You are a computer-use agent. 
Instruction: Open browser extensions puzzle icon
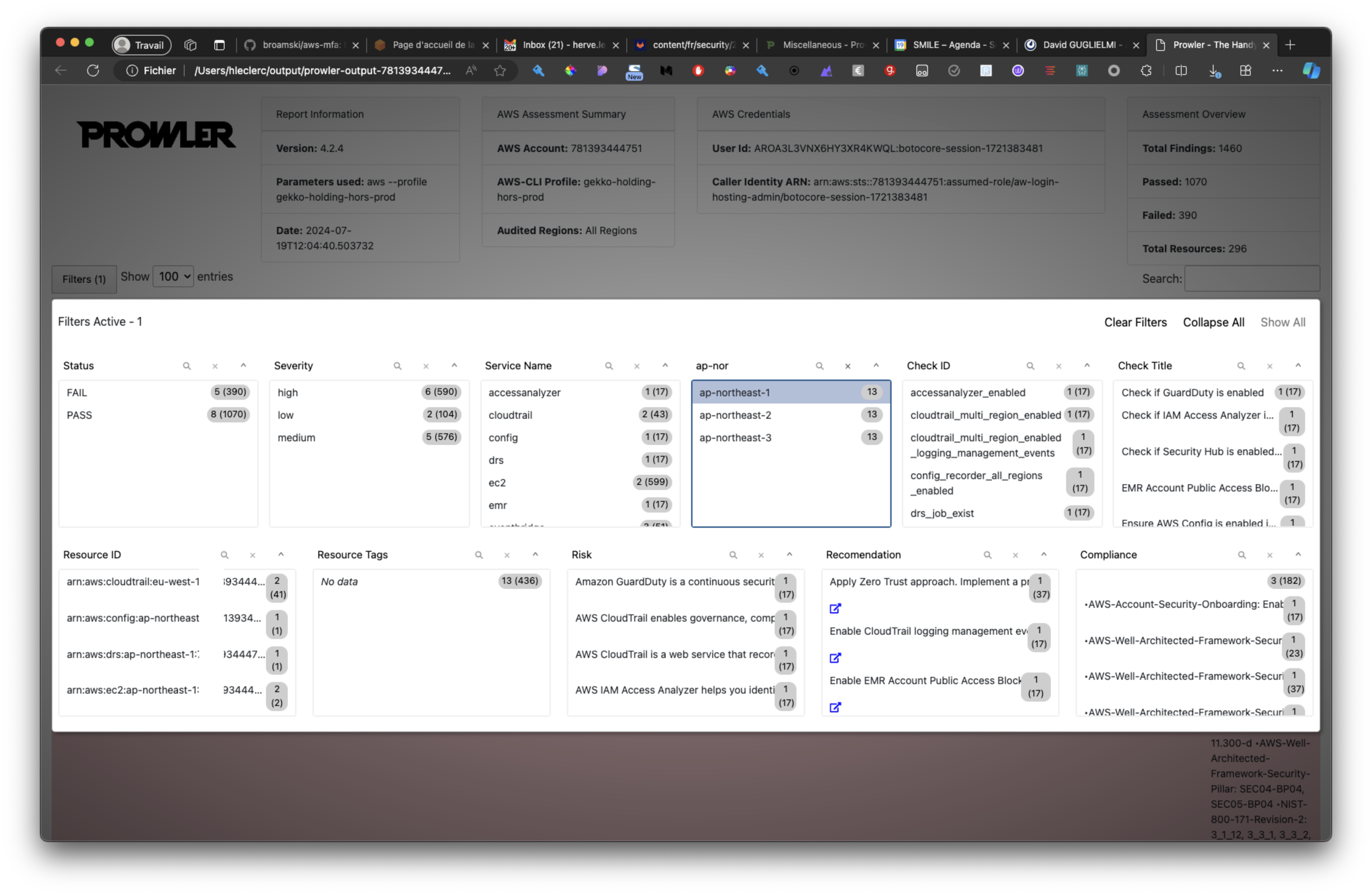[x=1146, y=71]
